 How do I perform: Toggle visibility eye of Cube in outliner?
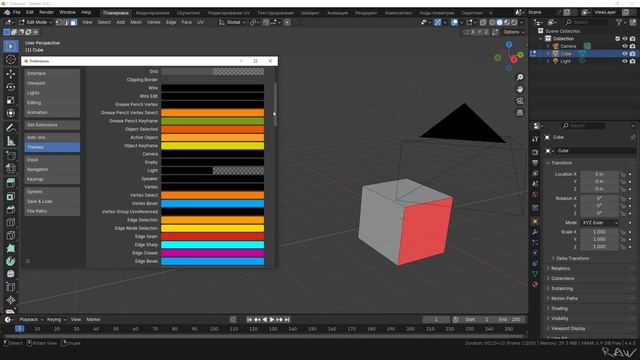[624, 53]
